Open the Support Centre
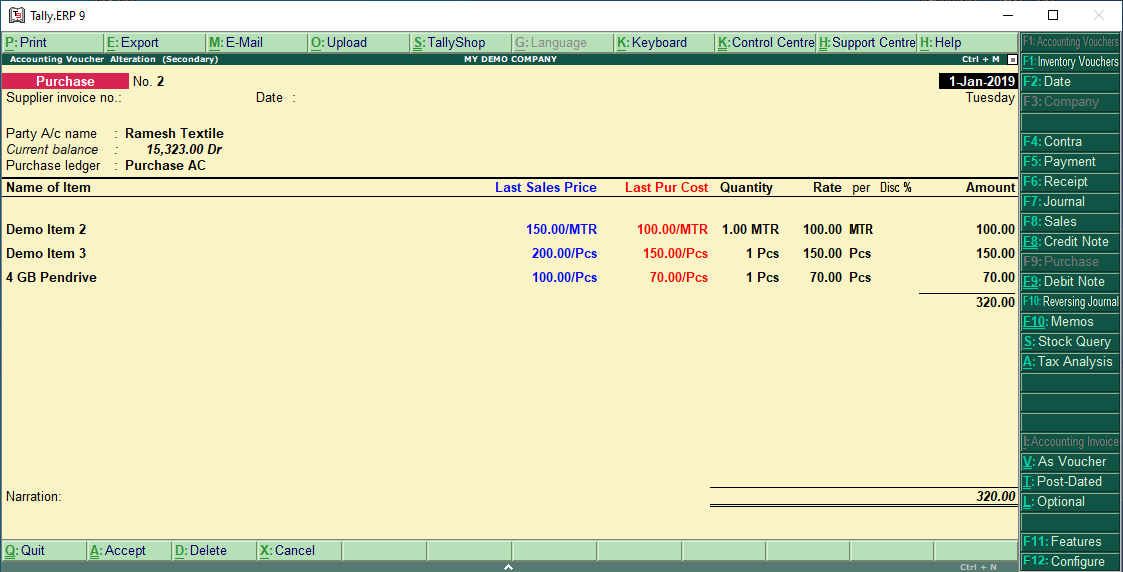Image resolution: width=1123 pixels, height=572 pixels. click(867, 43)
